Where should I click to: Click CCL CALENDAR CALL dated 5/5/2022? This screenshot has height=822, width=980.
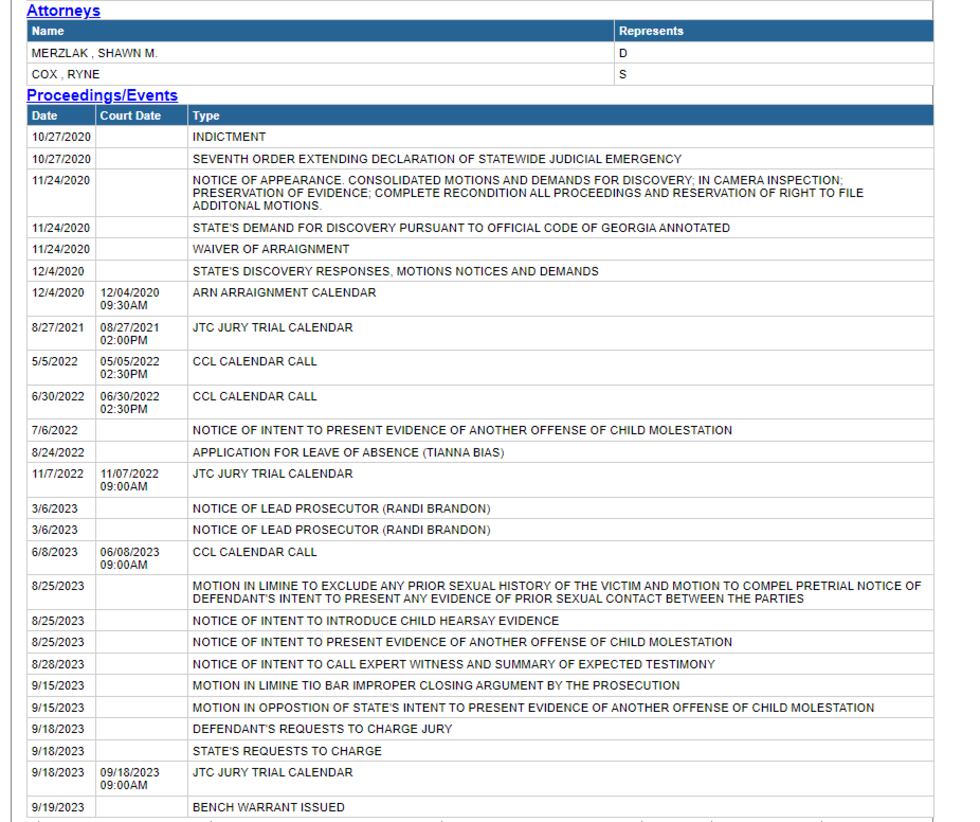(254, 361)
